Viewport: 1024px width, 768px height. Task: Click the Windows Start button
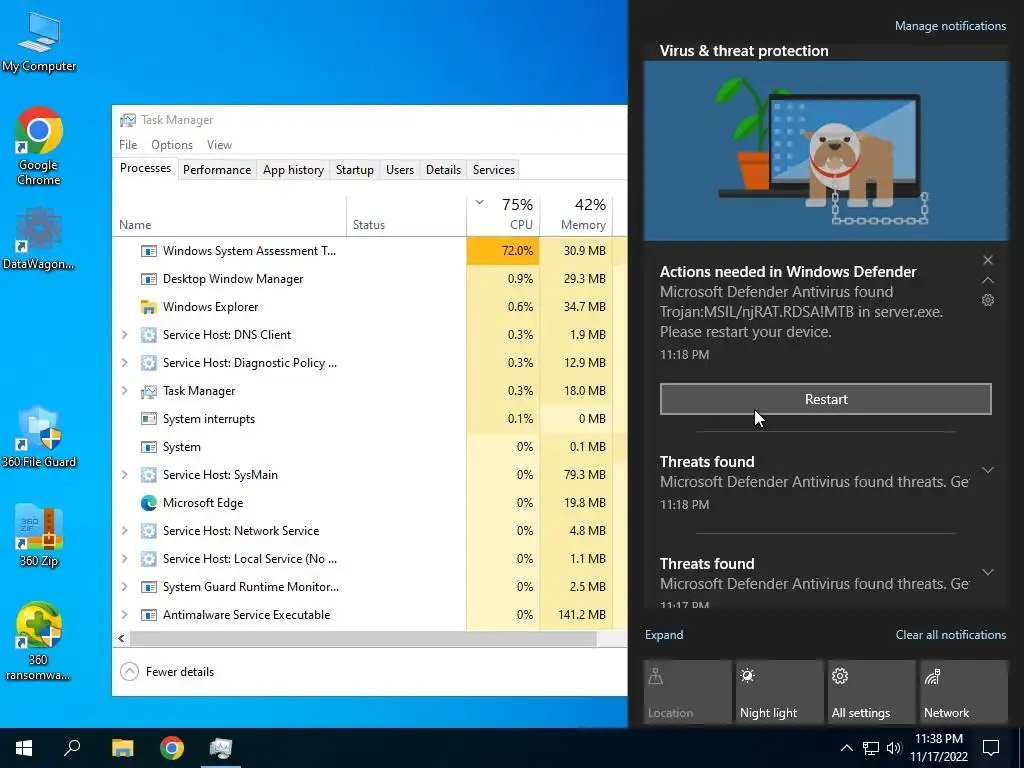[24, 748]
